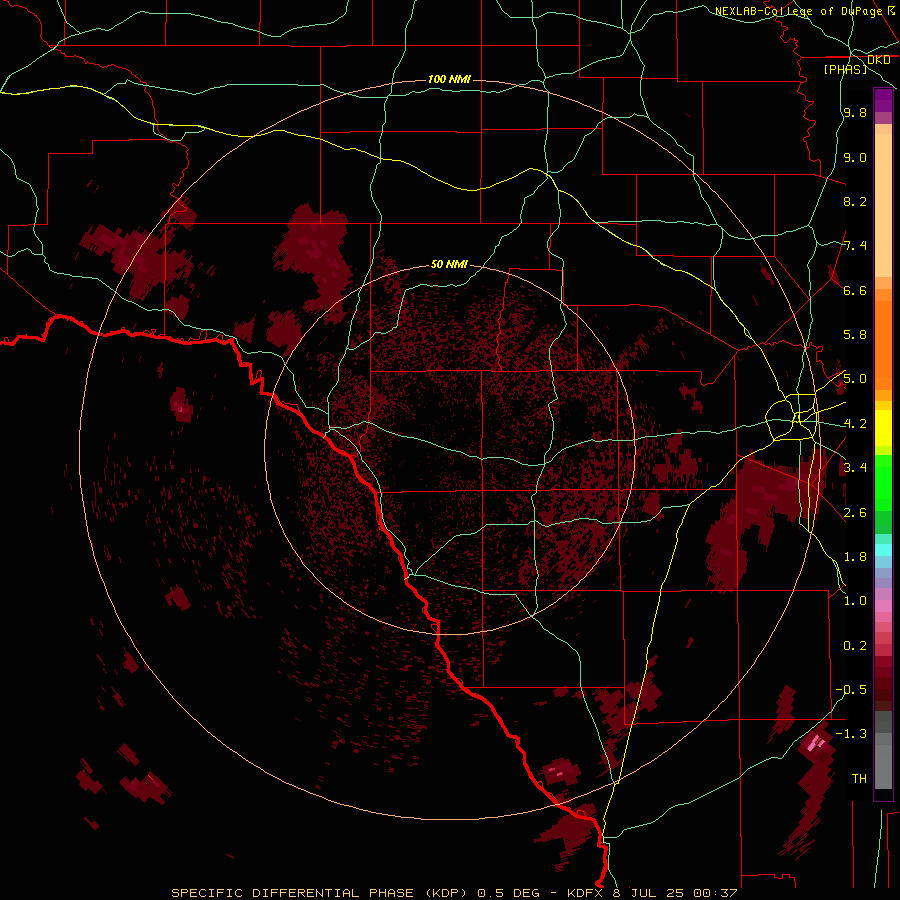
Task: Click the 6.6 value on the color scale
Action: (x=855, y=290)
